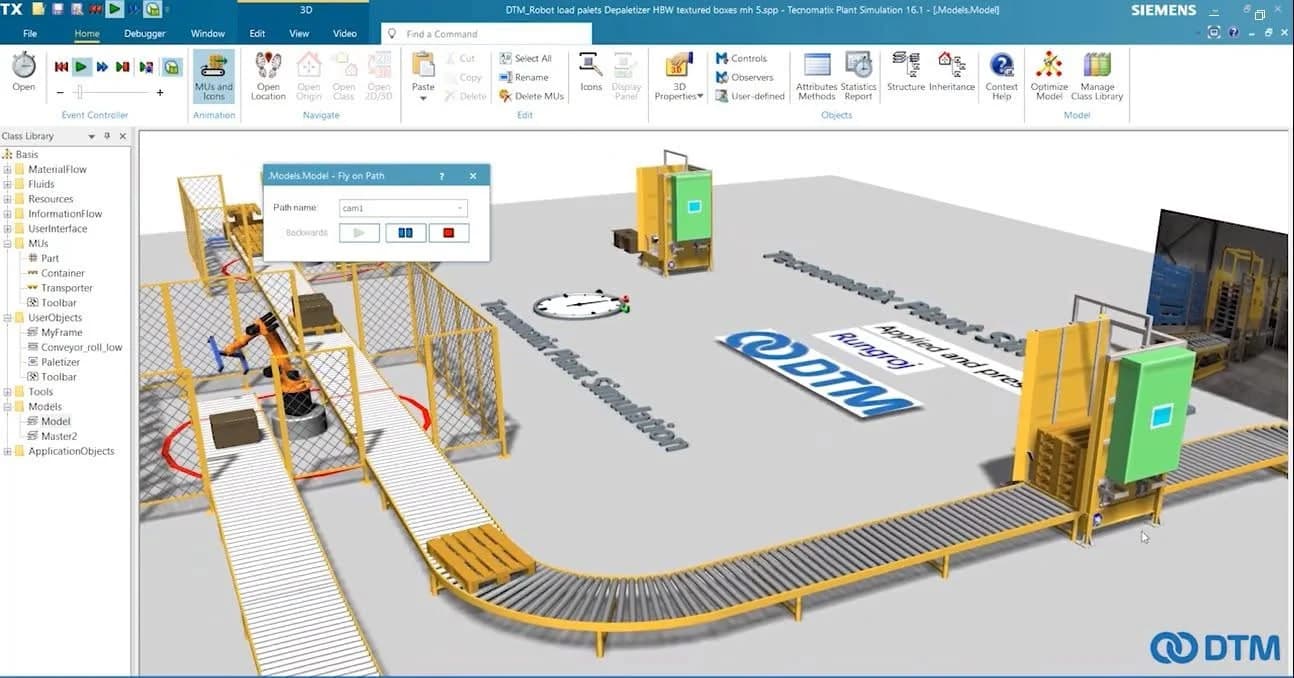Open Controls in Objects group
This screenshot has height=678, width=1294.
point(742,59)
